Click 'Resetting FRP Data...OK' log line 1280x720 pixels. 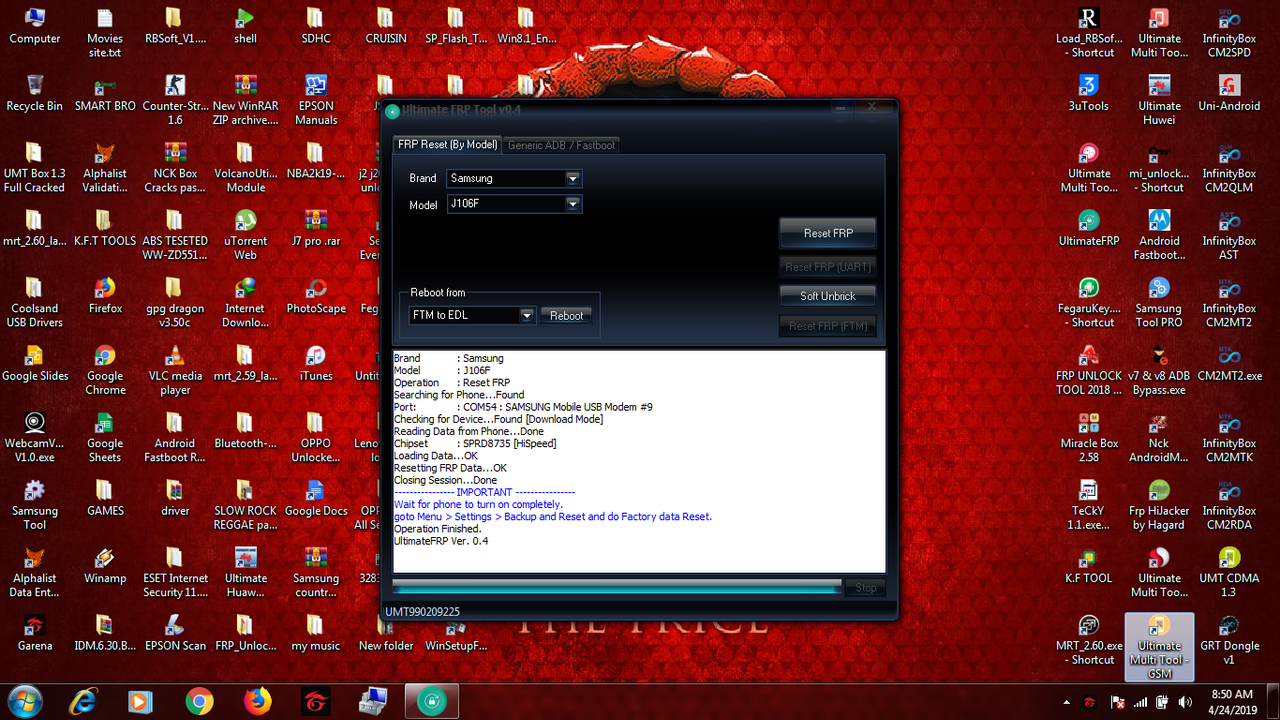(x=450, y=468)
